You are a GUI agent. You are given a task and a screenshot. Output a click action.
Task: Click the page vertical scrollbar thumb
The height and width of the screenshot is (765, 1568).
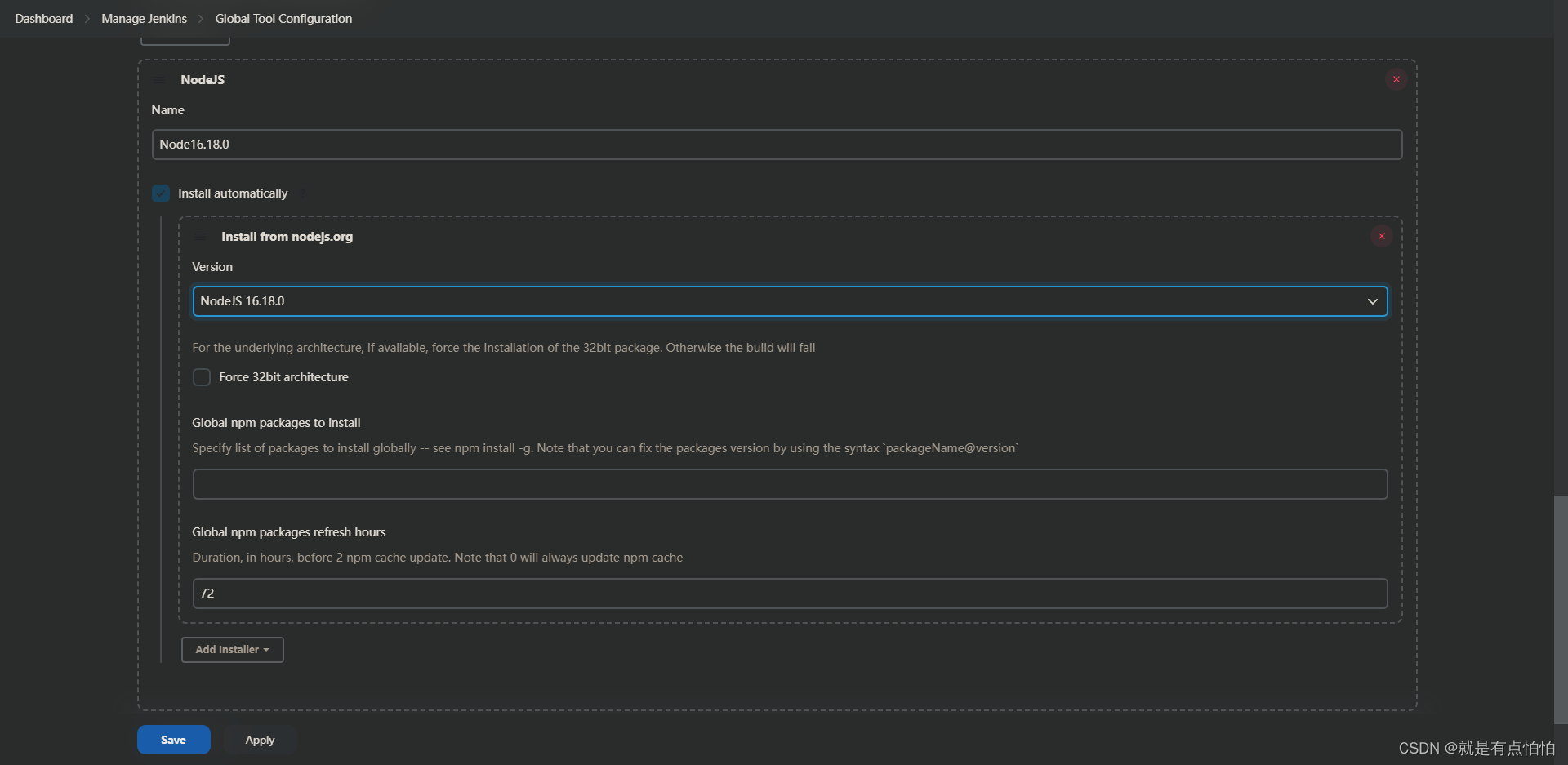pos(1561,609)
